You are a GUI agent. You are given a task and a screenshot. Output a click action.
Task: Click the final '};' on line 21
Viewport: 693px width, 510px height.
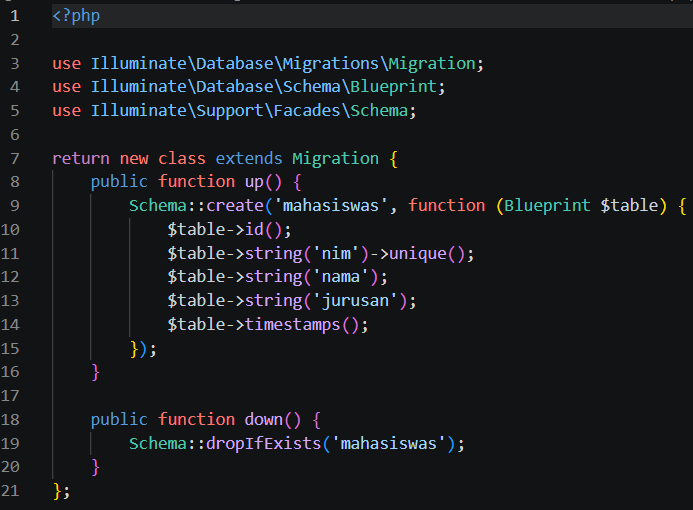coord(61,491)
